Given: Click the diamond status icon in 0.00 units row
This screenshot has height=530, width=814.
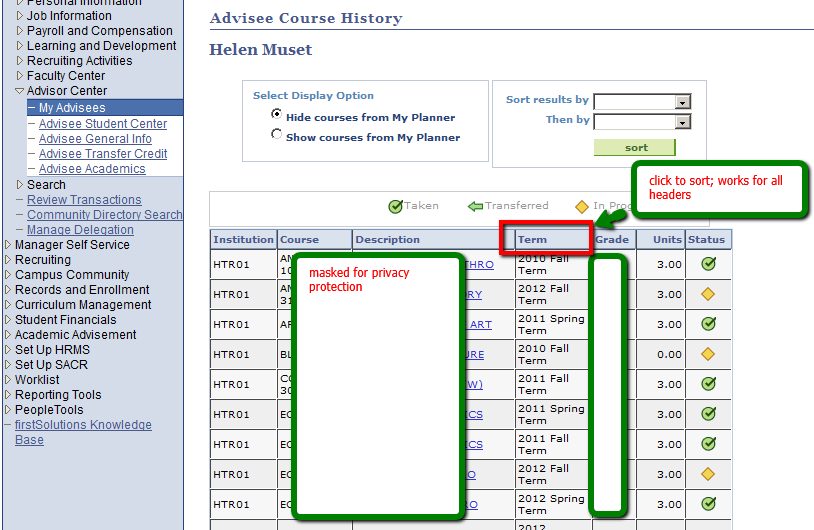Looking at the screenshot, I should point(708,354).
